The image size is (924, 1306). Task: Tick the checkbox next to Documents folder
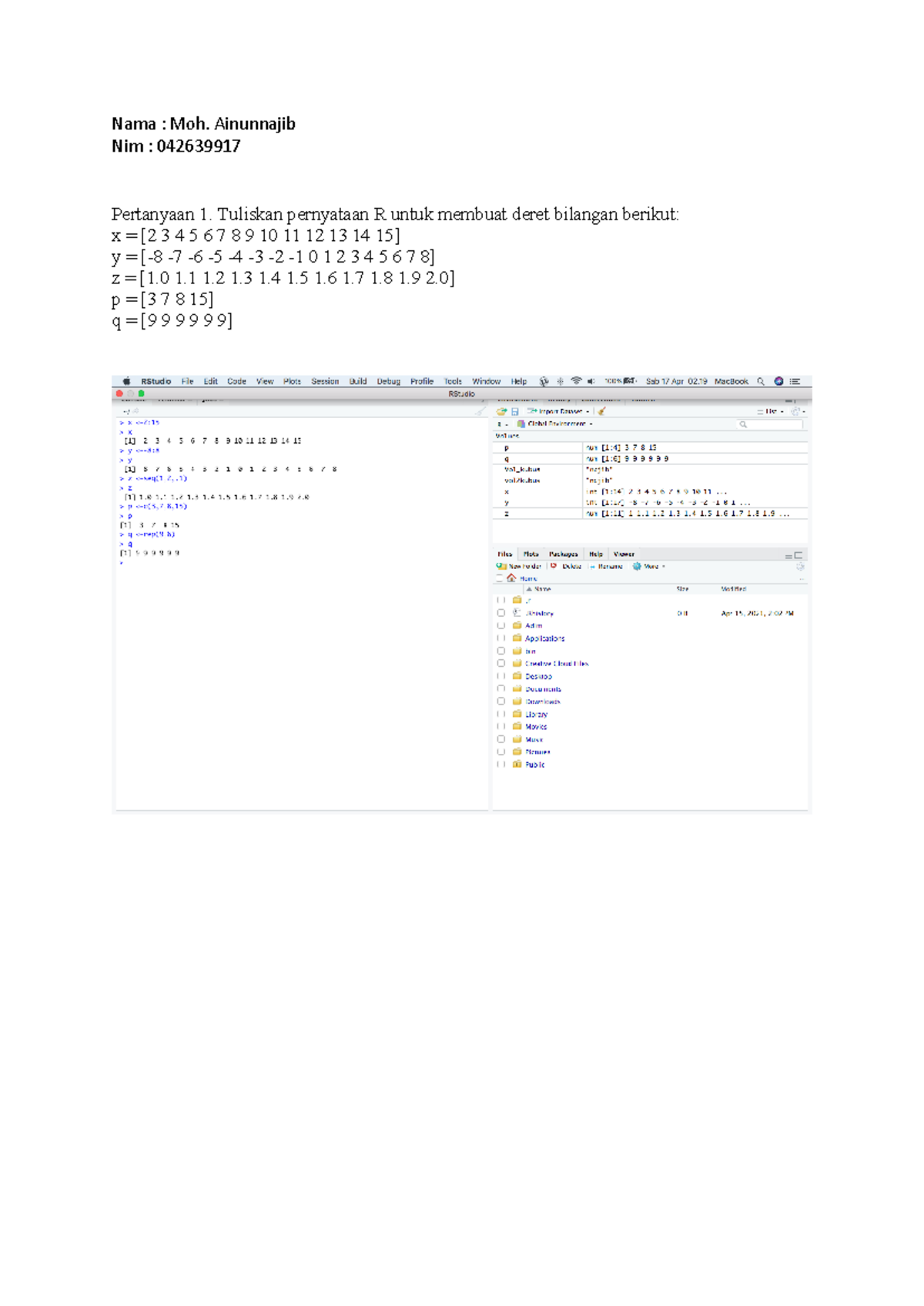click(x=501, y=688)
